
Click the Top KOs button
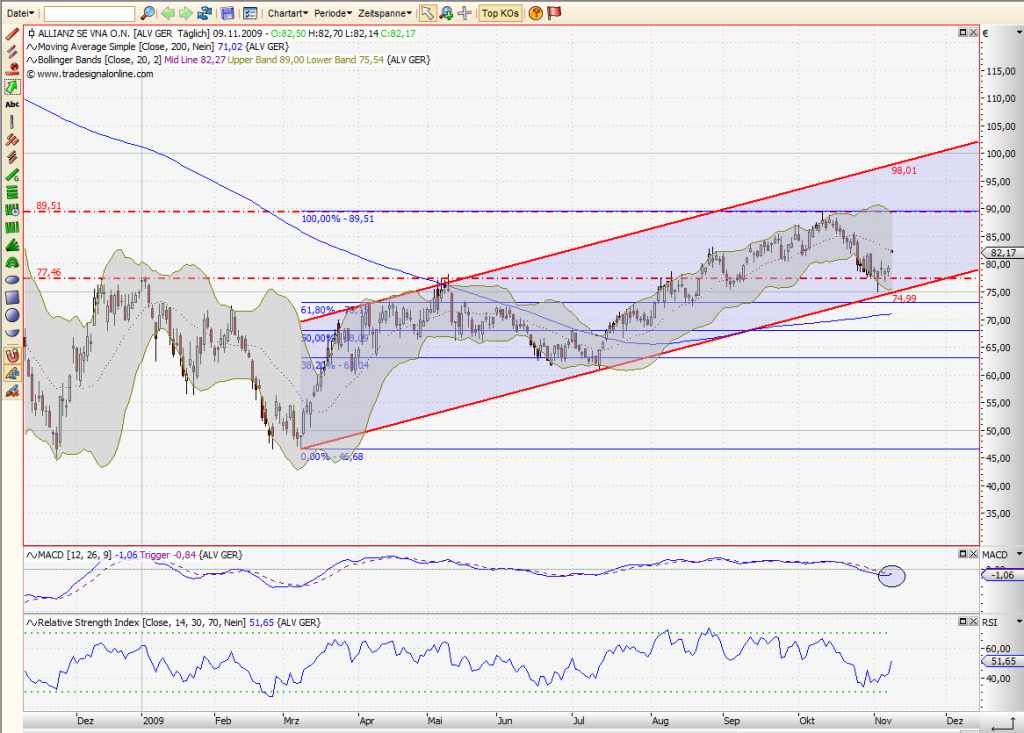[500, 13]
